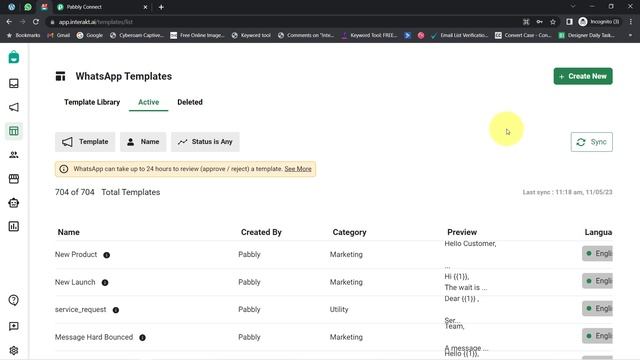Click the Category column header
The height and width of the screenshot is (360, 640).
point(349,232)
